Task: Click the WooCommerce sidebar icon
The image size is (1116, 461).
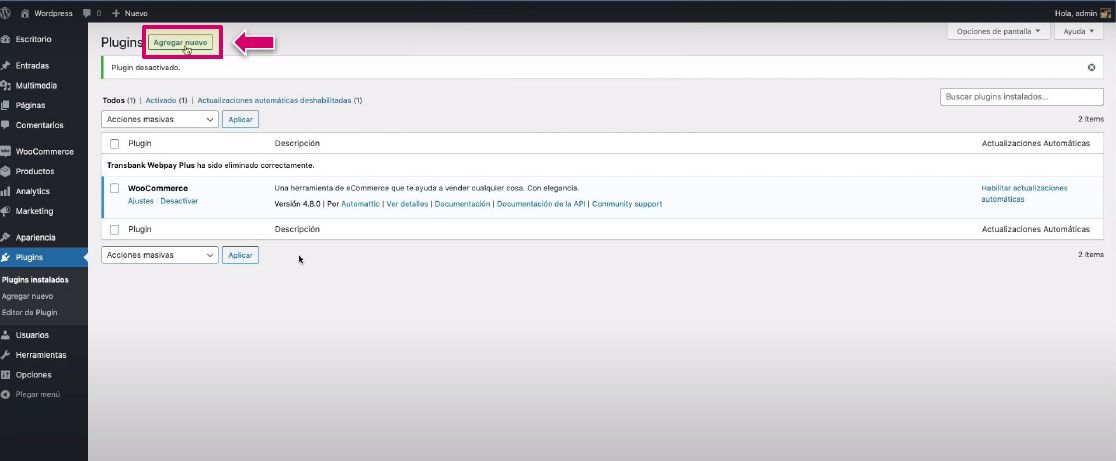Action: (6, 152)
